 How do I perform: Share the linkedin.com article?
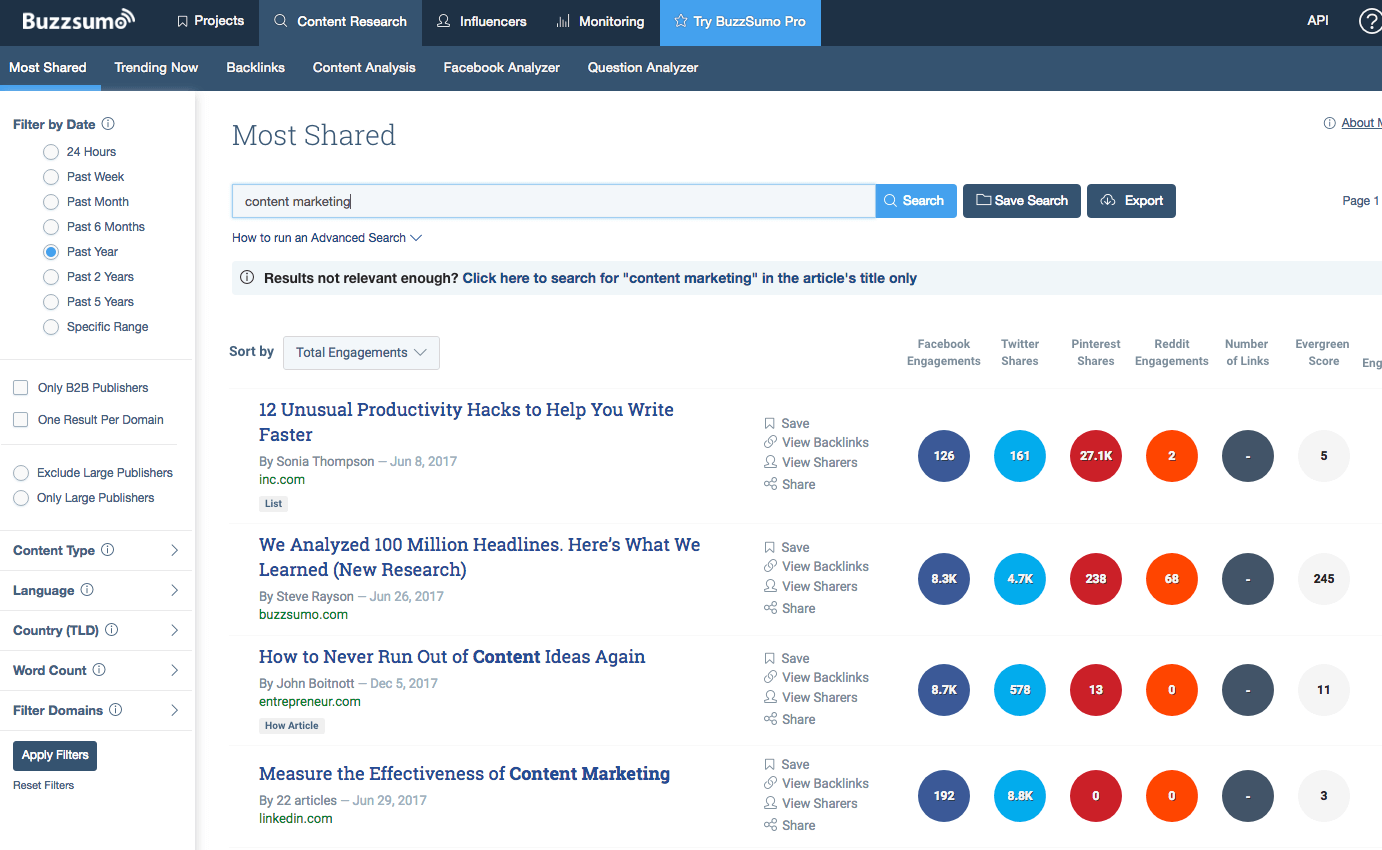pos(790,825)
